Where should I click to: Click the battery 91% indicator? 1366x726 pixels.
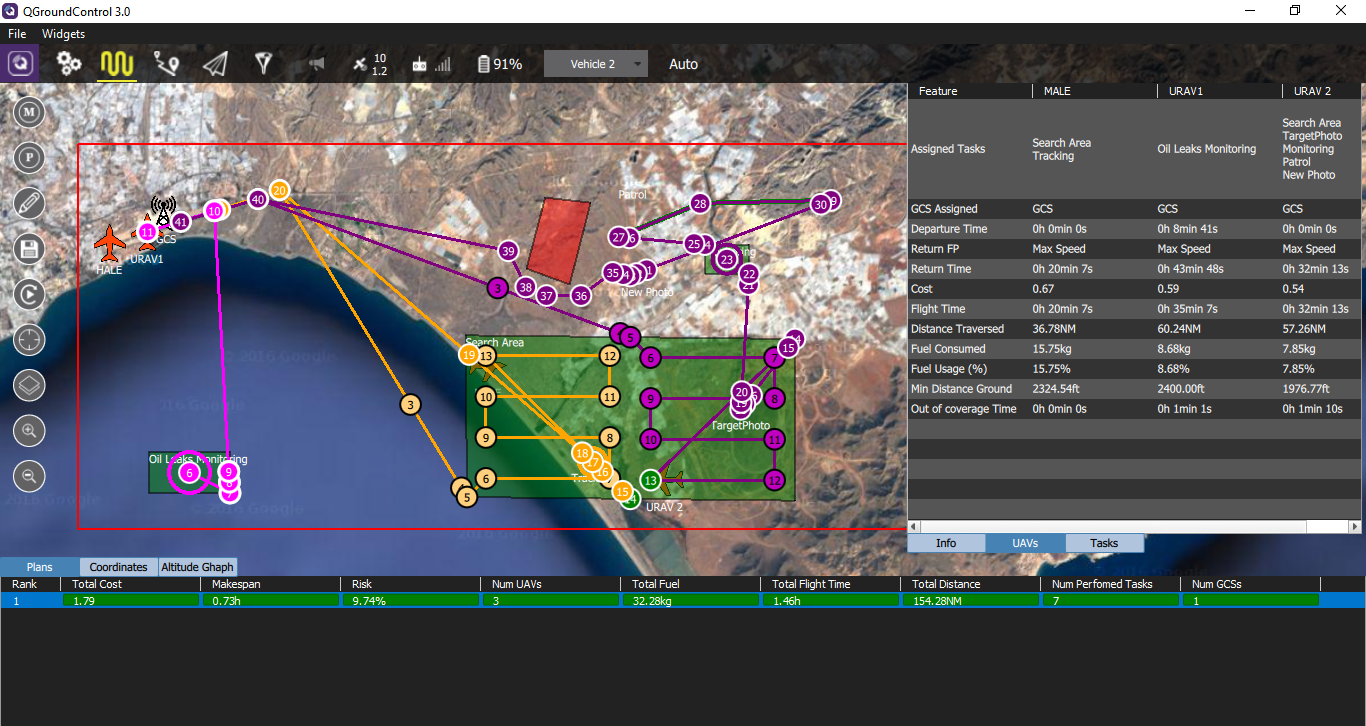499,64
